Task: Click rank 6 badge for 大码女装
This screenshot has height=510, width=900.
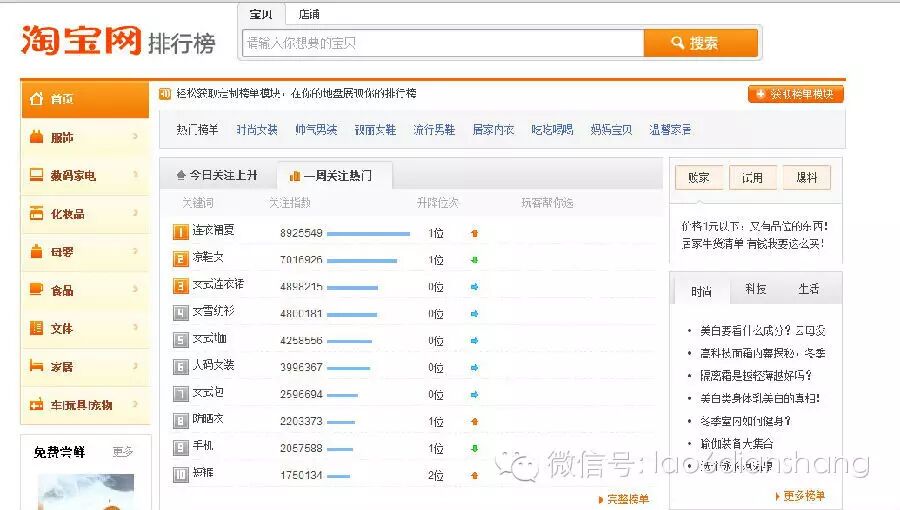Action: (x=180, y=367)
